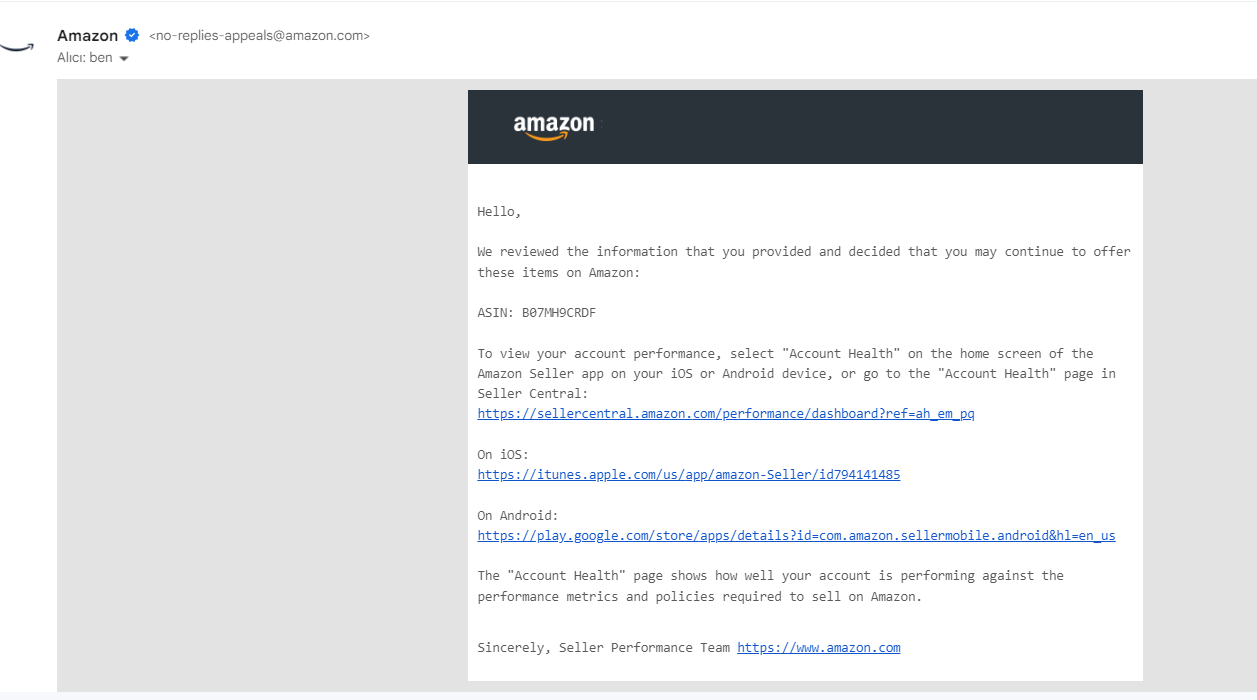Image resolution: width=1257 pixels, height=700 pixels.
Task: Open the Google Play sellermobile link
Action: [x=796, y=535]
